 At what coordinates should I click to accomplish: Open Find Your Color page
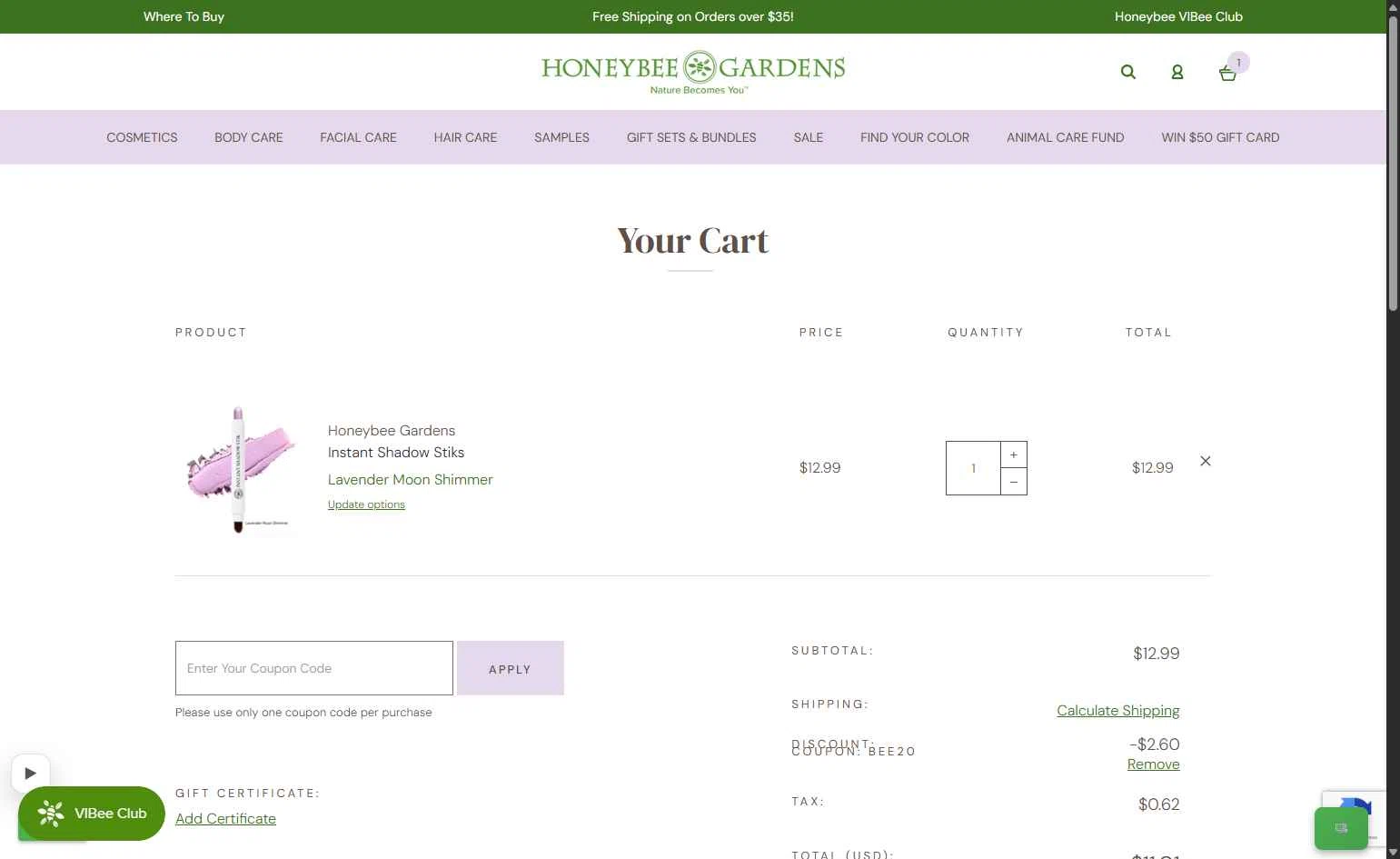915,137
